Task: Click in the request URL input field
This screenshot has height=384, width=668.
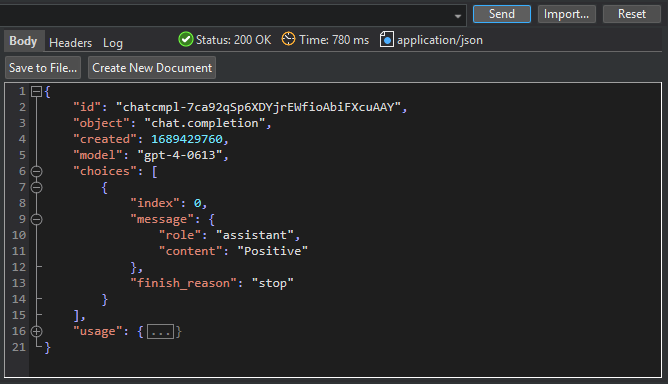Action: point(226,16)
